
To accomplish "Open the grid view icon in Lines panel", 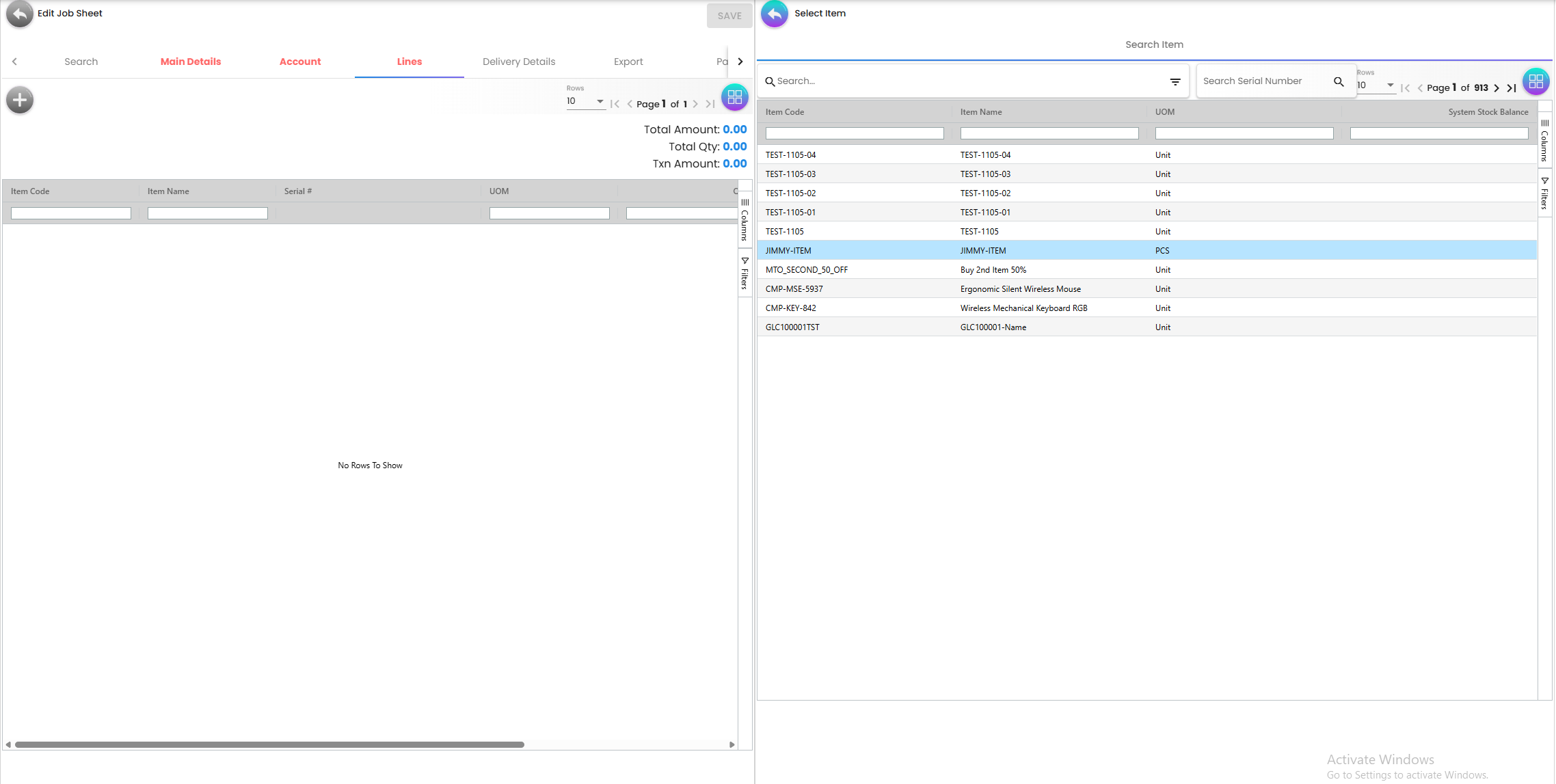I will (735, 97).
